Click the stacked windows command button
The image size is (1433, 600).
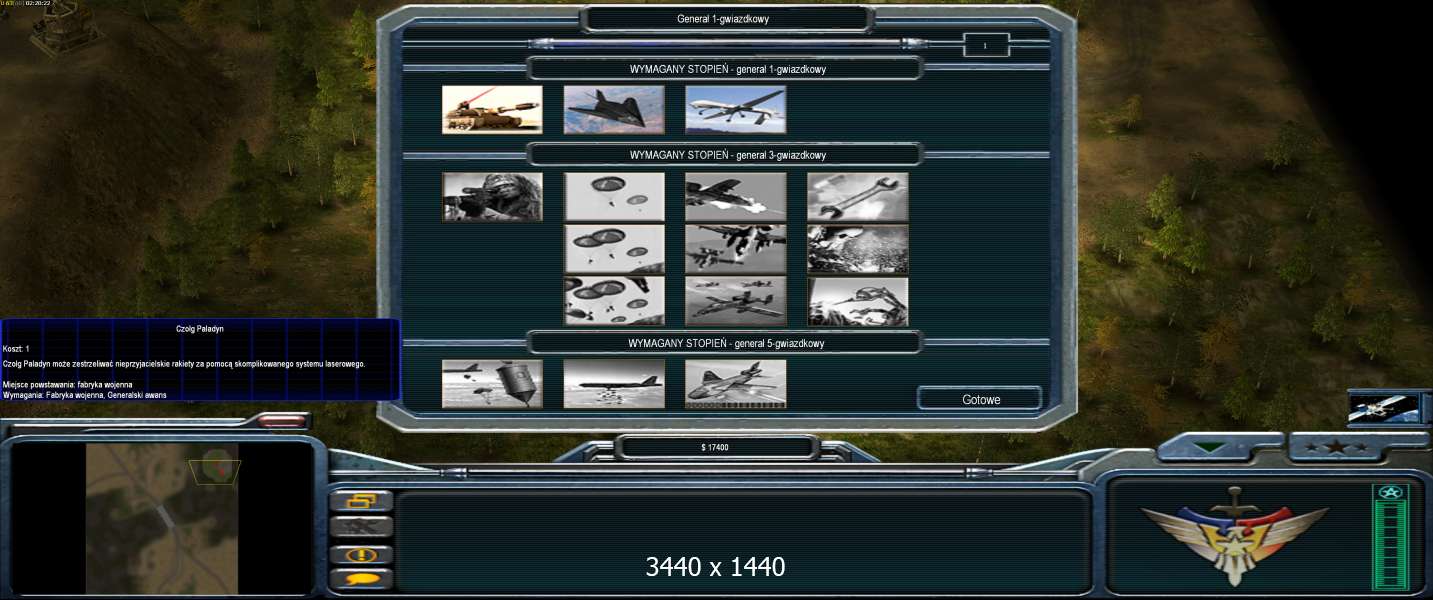point(361,501)
